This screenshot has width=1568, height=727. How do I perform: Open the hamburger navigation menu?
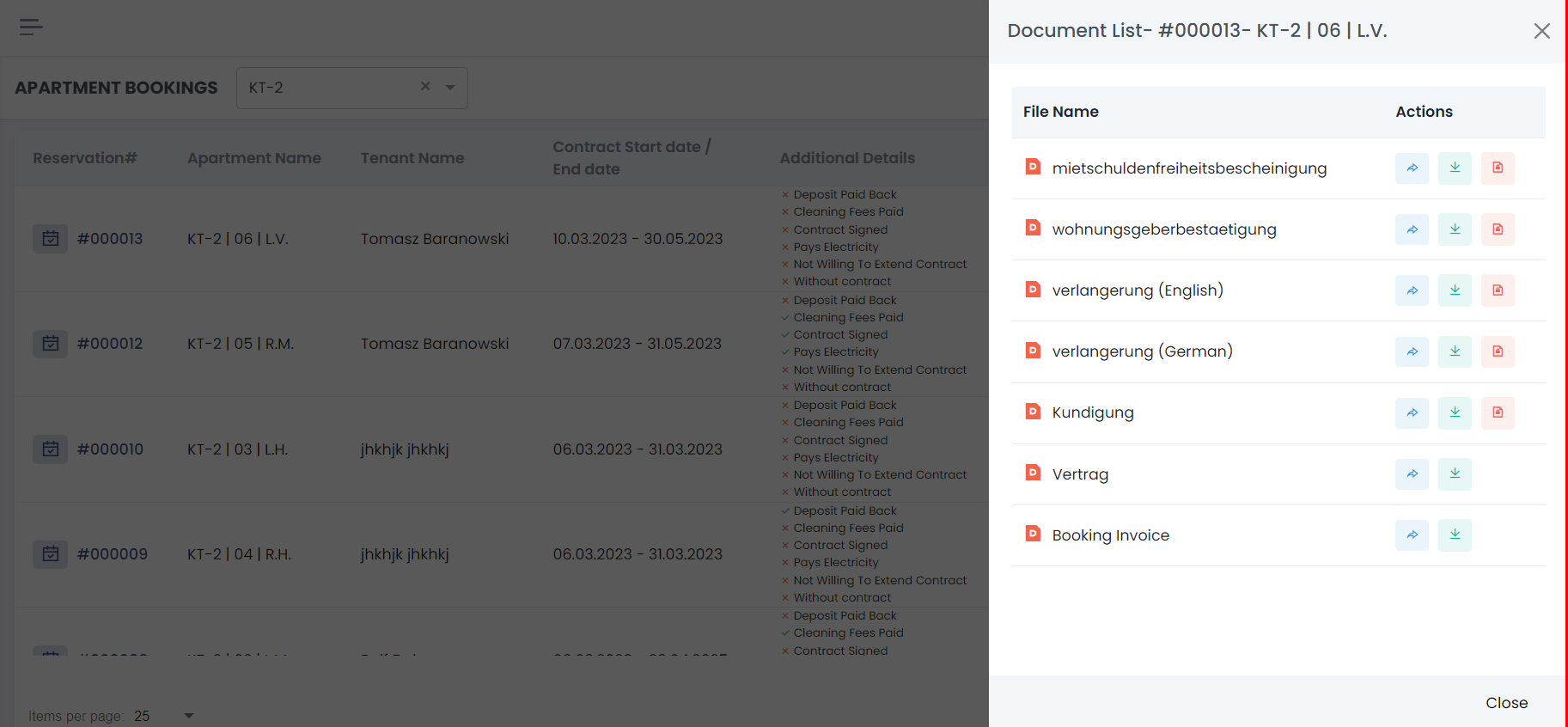tap(31, 27)
